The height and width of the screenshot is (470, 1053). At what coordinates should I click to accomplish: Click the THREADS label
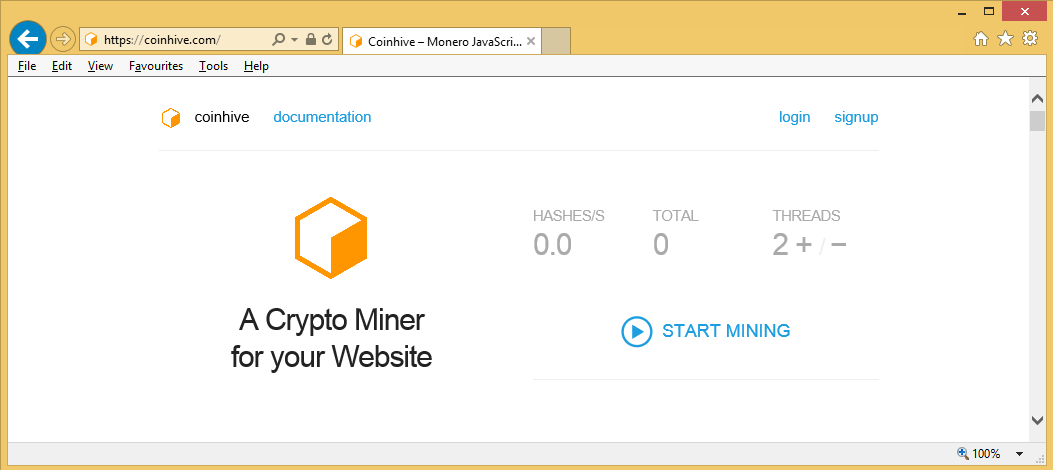tap(806, 216)
